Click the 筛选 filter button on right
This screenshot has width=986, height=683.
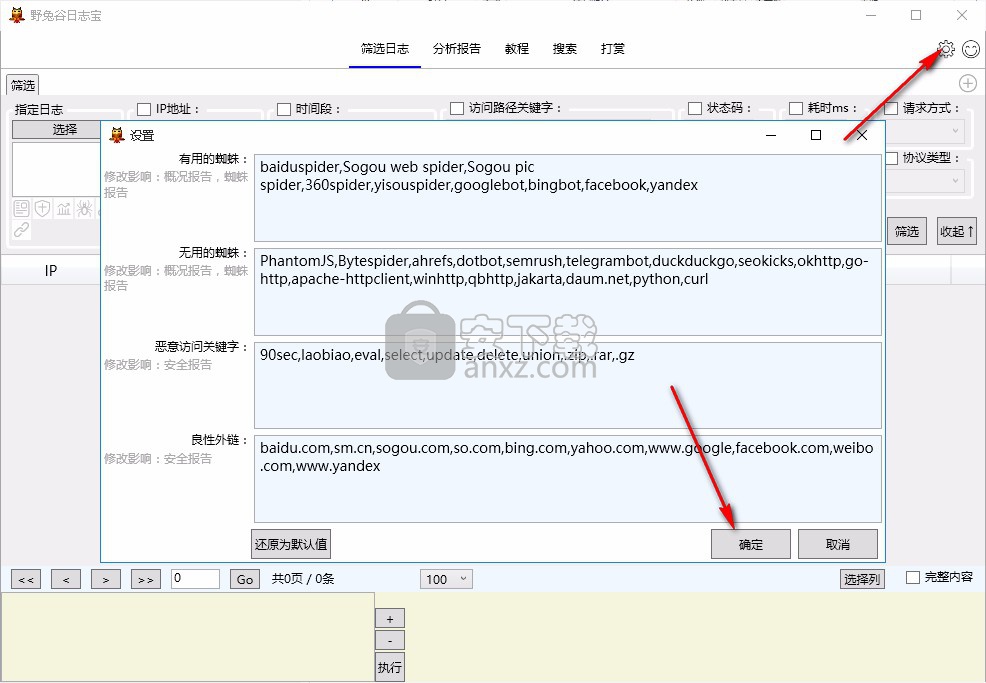tap(907, 231)
